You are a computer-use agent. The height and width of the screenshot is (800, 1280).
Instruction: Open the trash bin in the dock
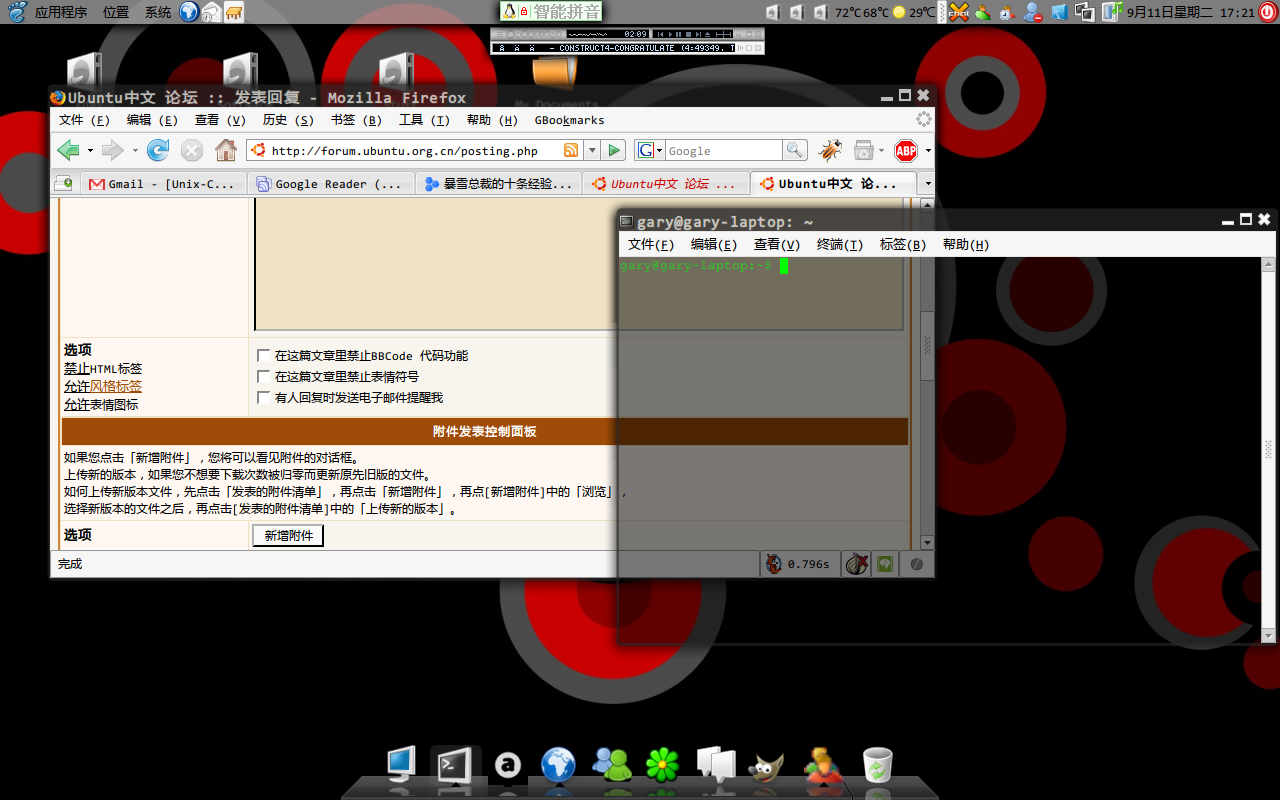pos(877,766)
